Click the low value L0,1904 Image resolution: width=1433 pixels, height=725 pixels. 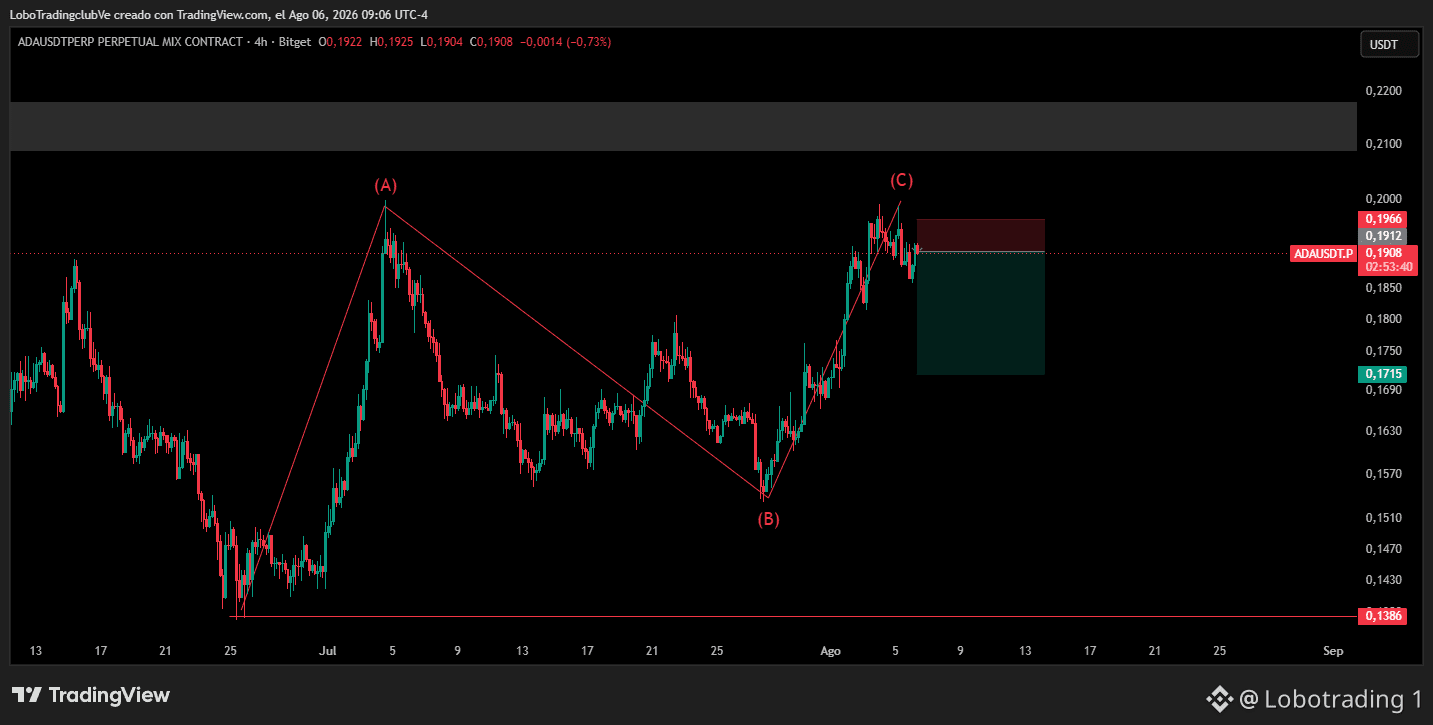tap(441, 42)
